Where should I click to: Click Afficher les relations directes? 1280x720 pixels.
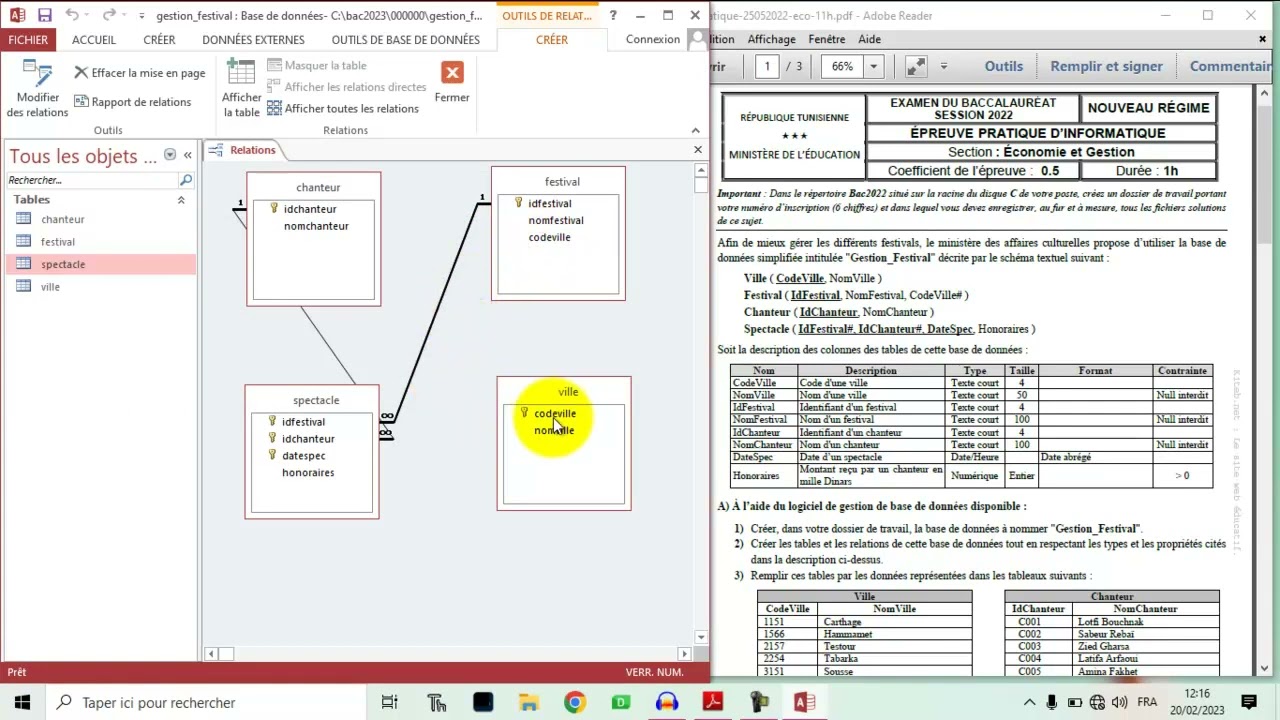tap(346, 87)
